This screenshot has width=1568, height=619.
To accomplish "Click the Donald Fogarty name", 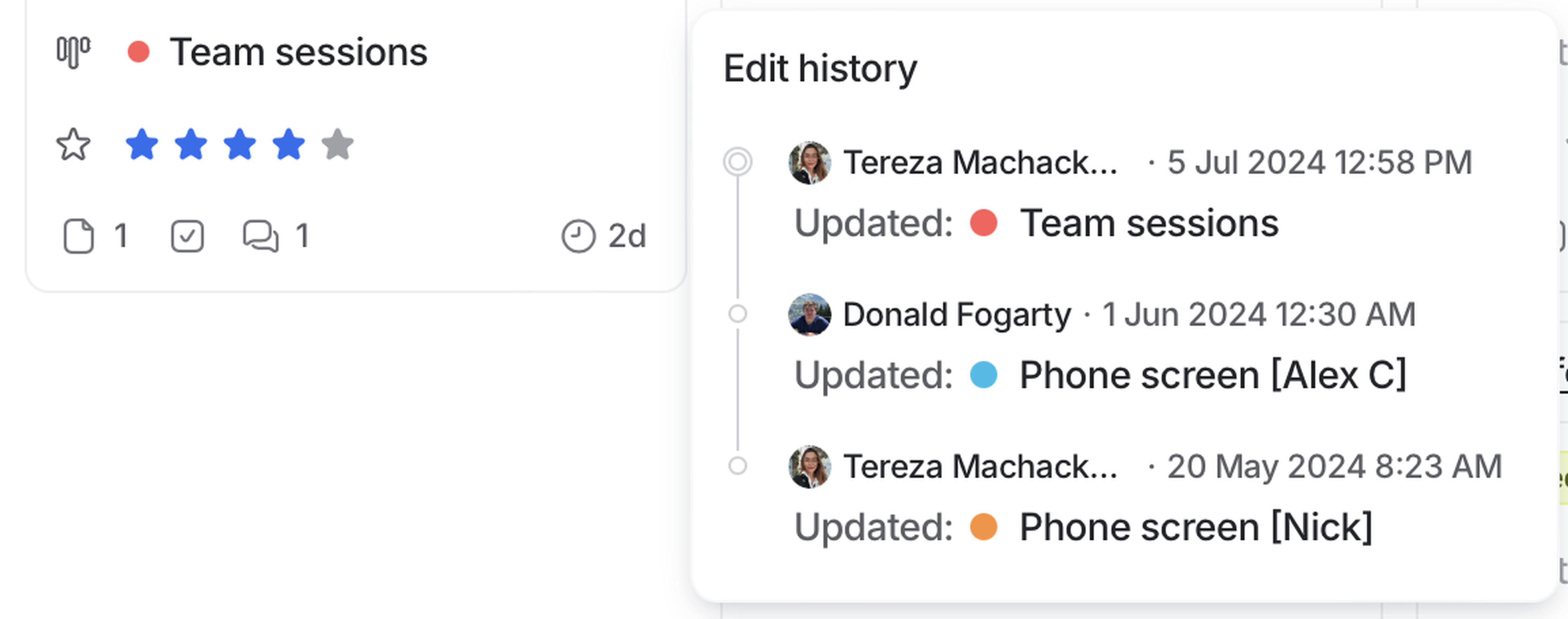I will point(956,314).
